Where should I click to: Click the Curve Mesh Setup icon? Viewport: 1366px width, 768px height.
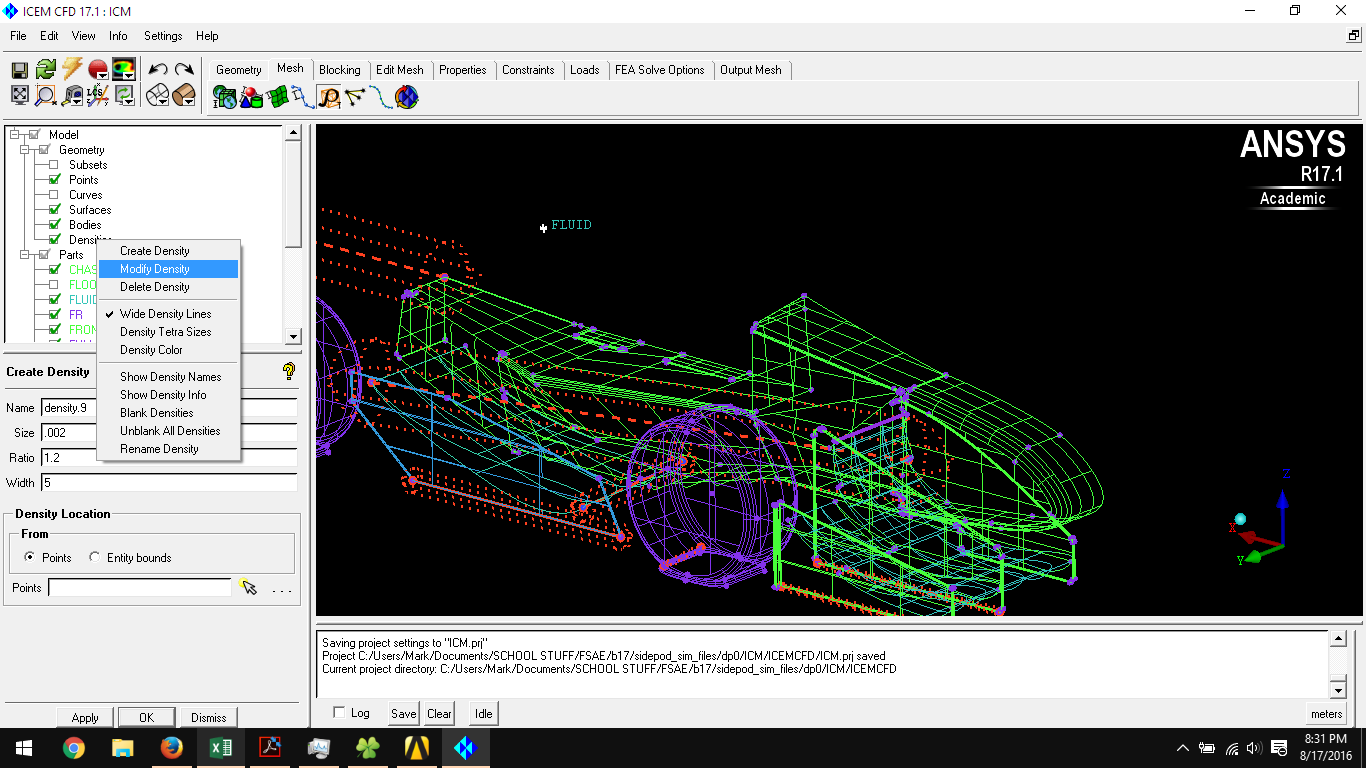tap(303, 97)
